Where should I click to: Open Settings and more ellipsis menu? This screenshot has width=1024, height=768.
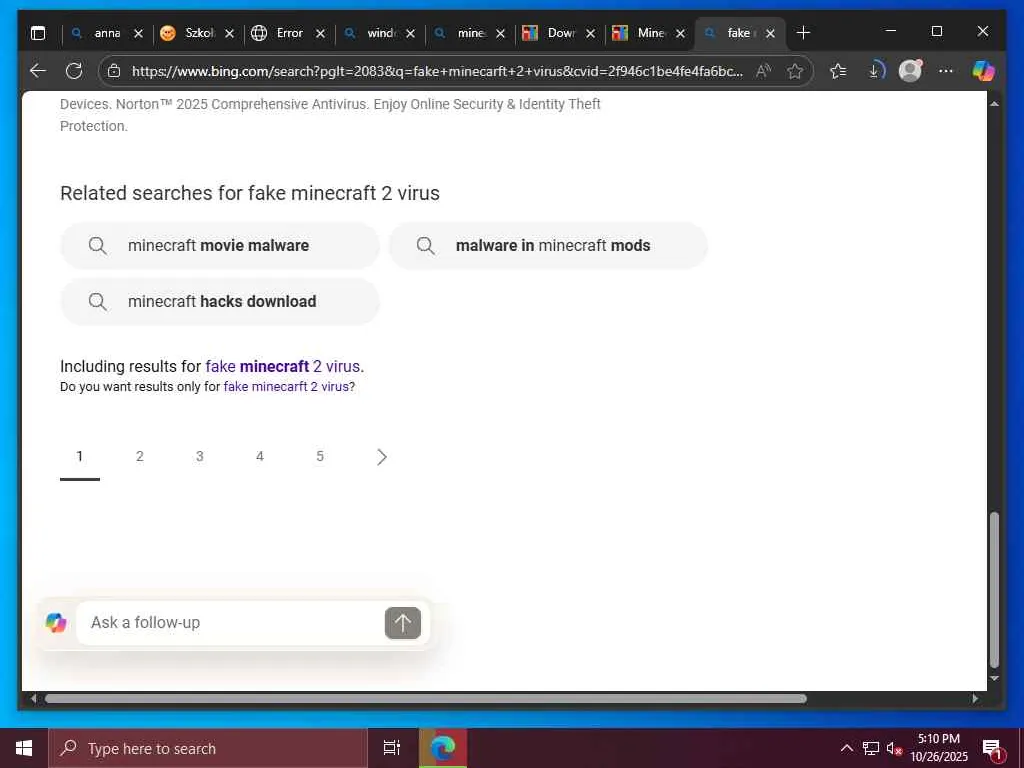[x=946, y=71]
